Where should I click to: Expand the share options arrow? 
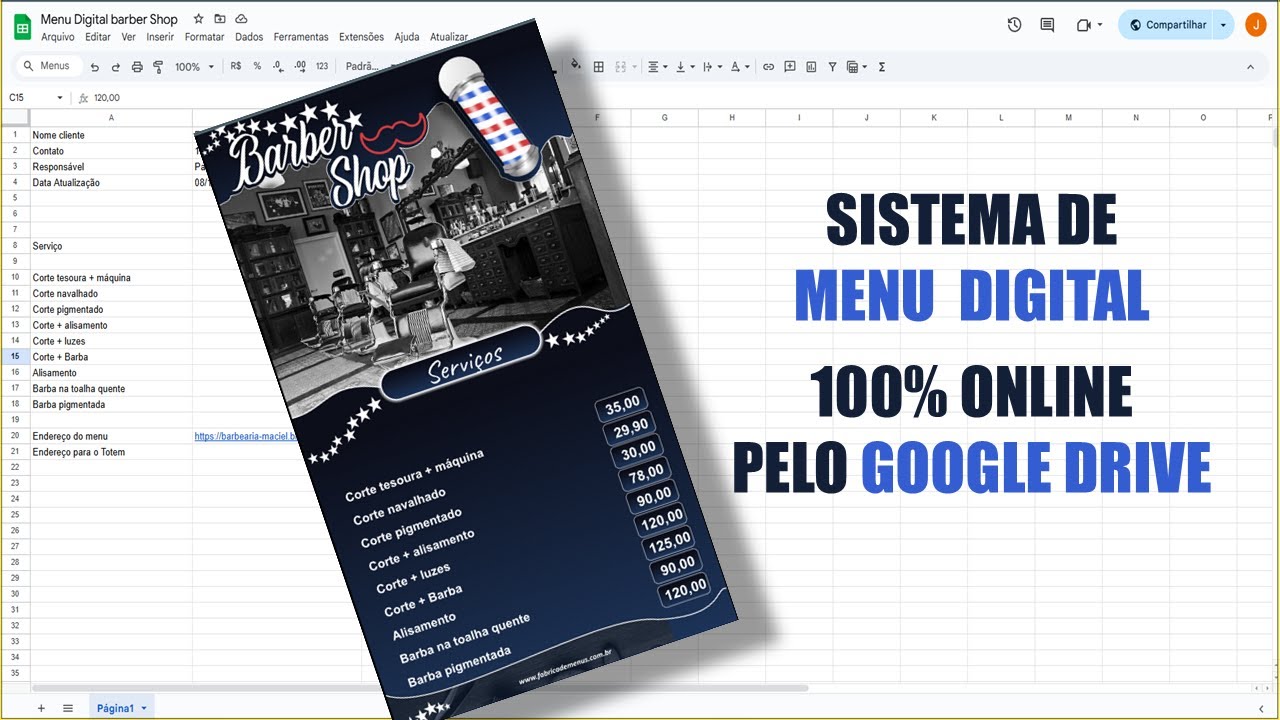coord(1223,25)
